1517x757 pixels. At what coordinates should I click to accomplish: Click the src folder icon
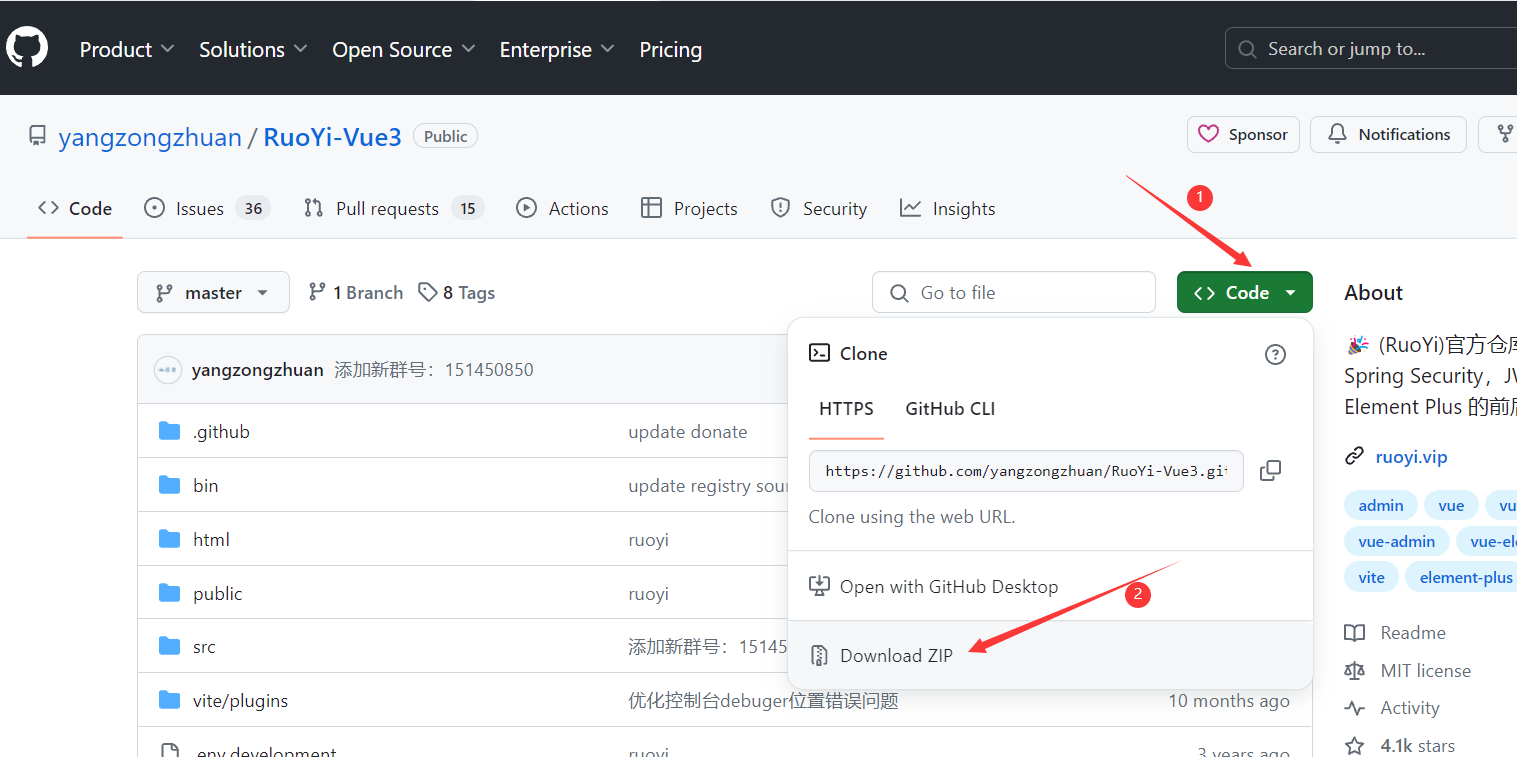169,646
